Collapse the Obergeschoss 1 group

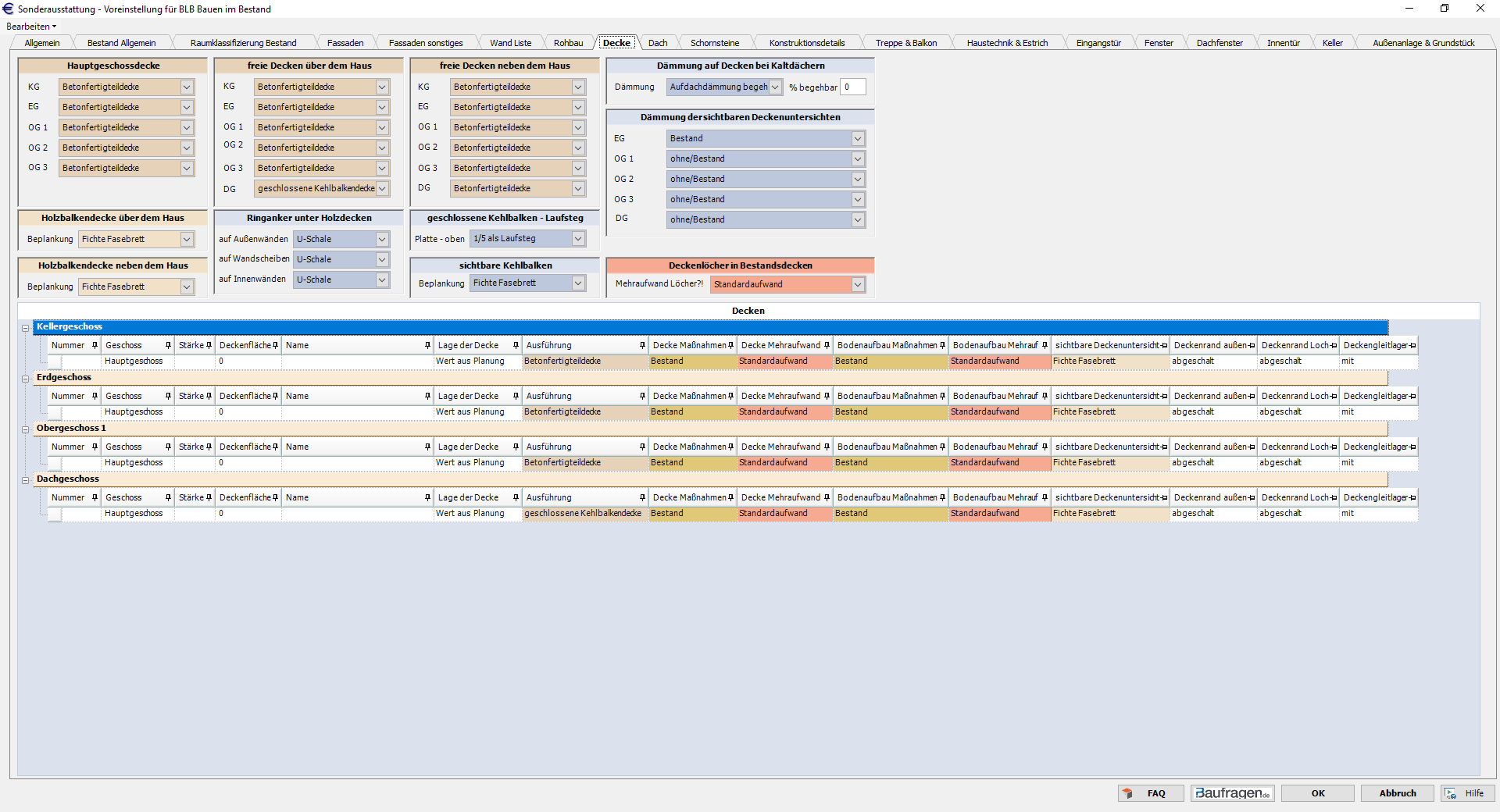tap(25, 429)
